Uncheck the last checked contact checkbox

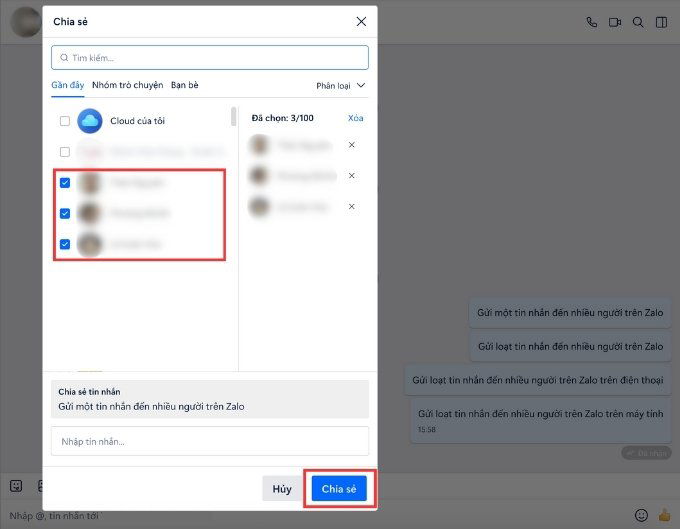65,244
